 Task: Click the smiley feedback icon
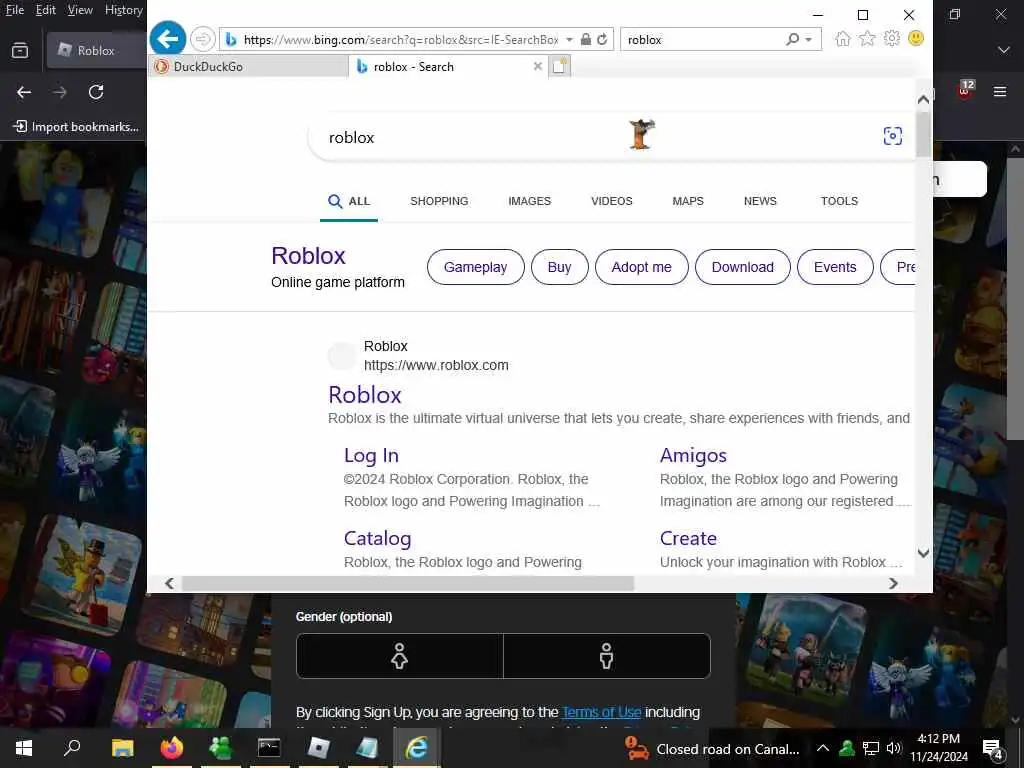916,39
